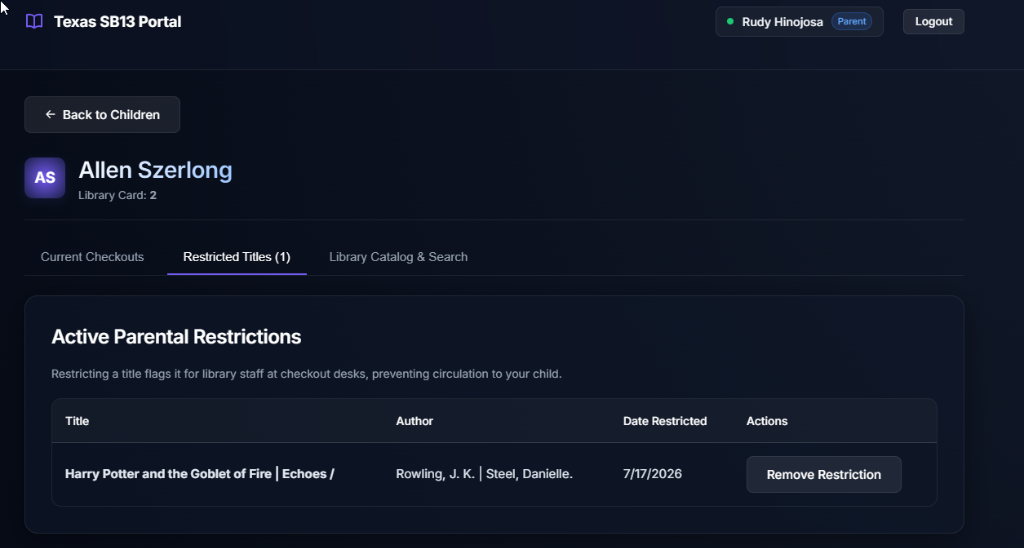The width and height of the screenshot is (1024, 548).
Task: Click the Actions column header
Action: click(x=767, y=421)
